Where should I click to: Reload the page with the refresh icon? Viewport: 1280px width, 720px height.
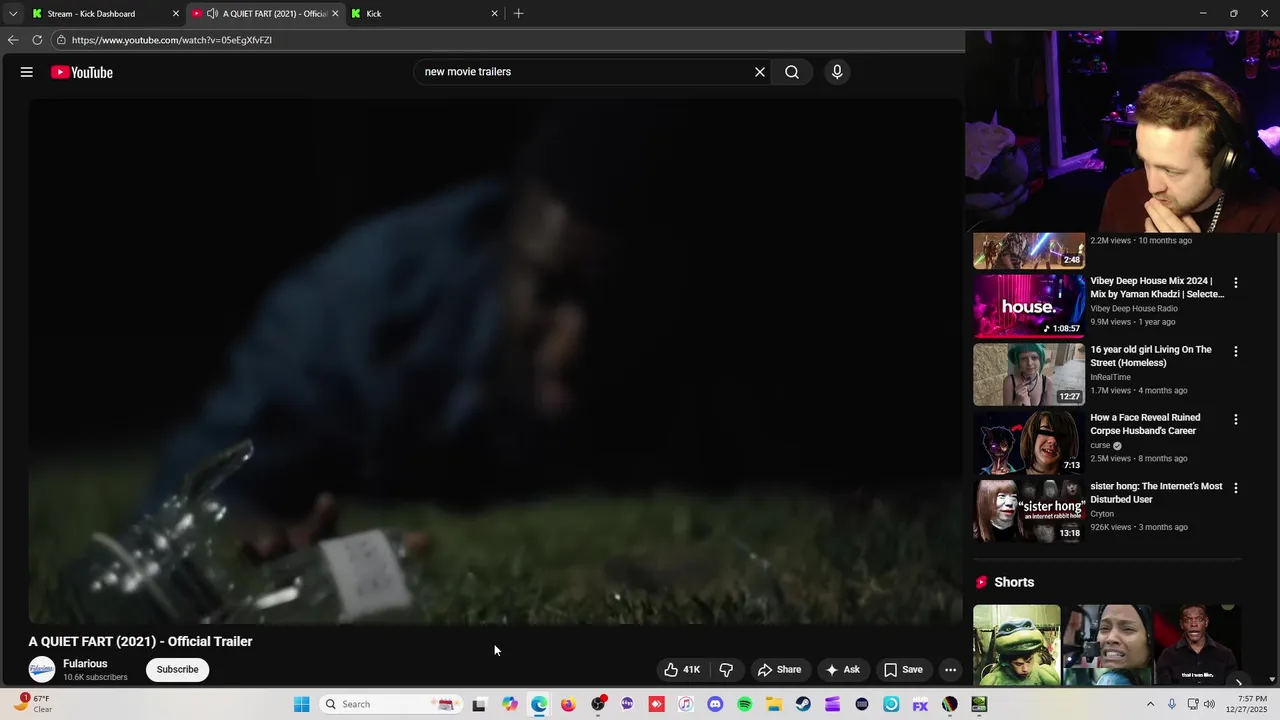click(x=37, y=40)
